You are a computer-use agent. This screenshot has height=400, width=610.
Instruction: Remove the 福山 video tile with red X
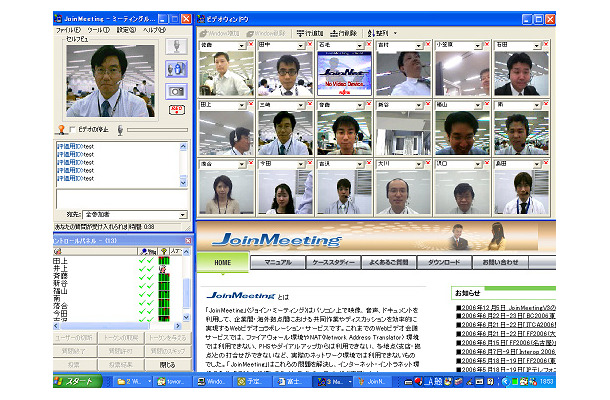(x=487, y=104)
